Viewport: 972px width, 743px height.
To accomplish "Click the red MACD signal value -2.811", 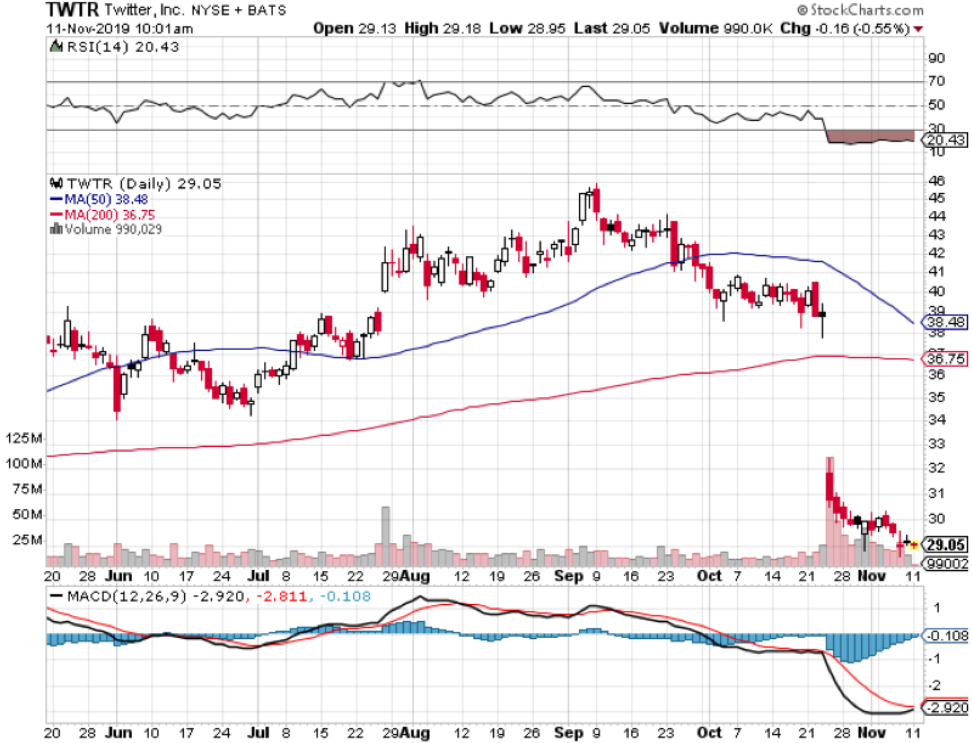I will [281, 597].
